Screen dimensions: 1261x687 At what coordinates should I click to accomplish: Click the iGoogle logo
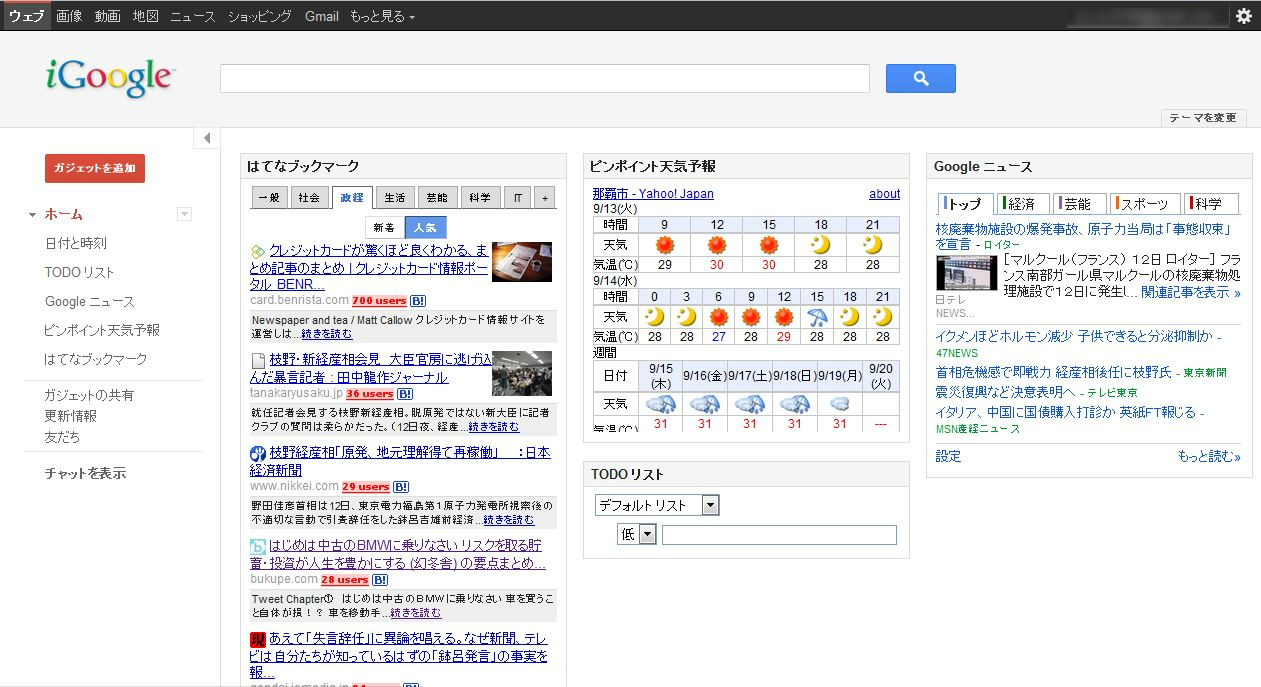(x=110, y=78)
